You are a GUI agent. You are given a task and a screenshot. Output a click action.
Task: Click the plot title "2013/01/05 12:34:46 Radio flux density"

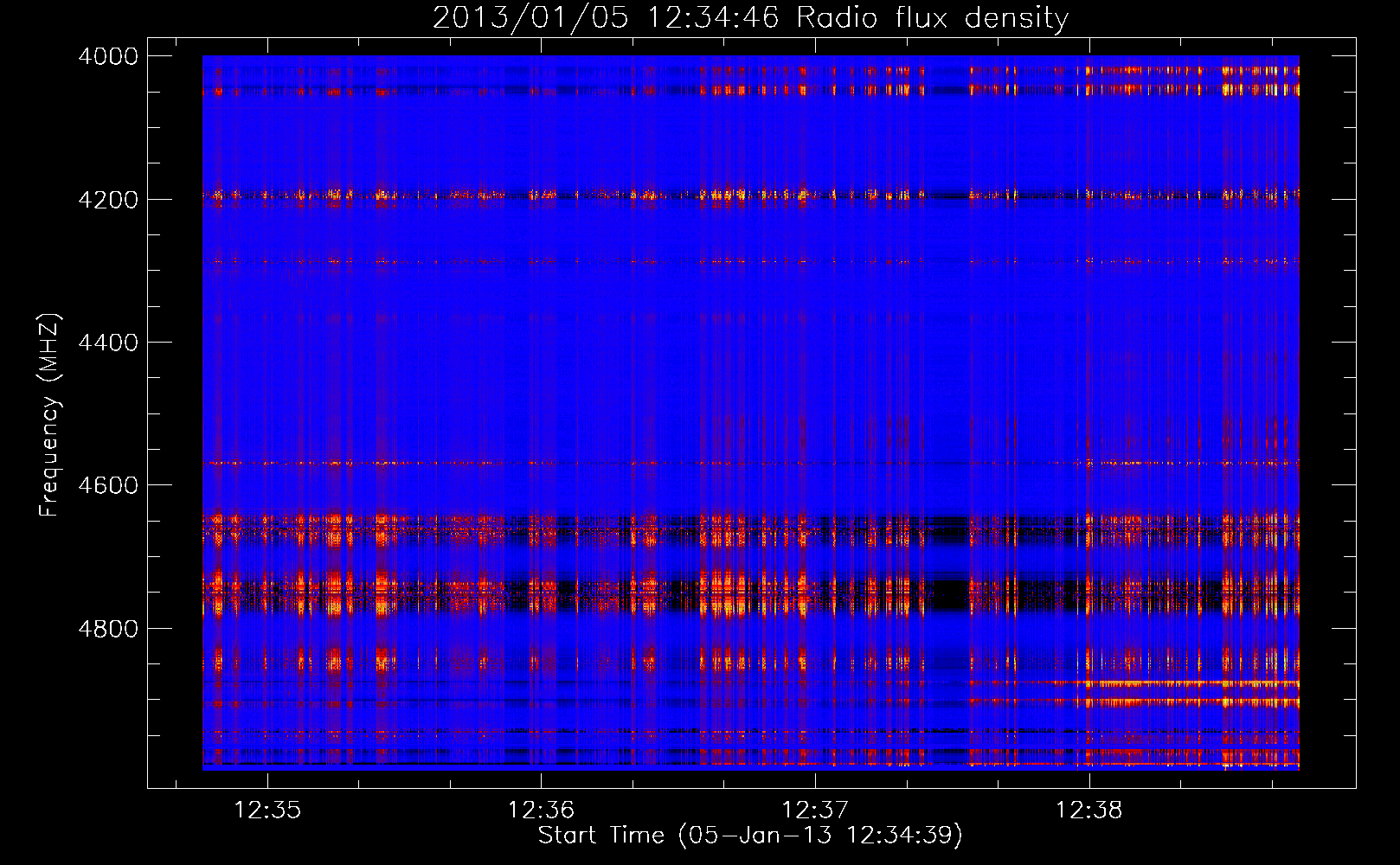[x=750, y=18]
